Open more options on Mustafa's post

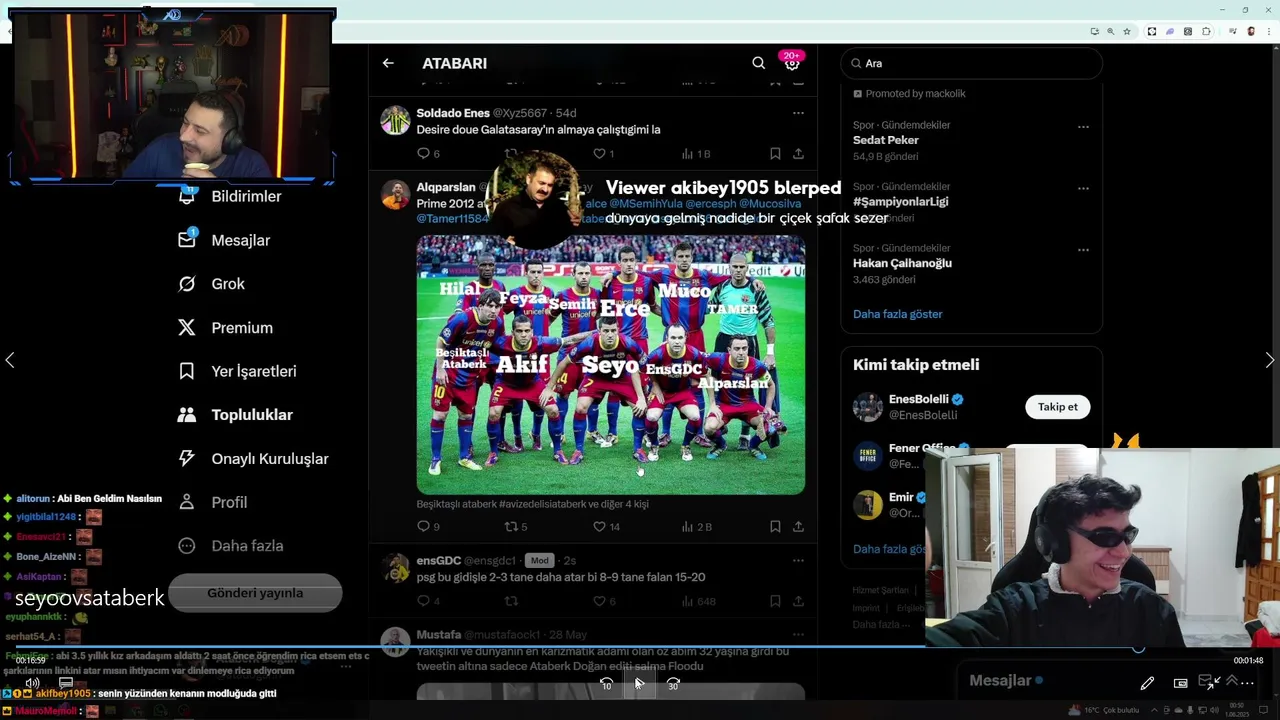[x=798, y=634]
